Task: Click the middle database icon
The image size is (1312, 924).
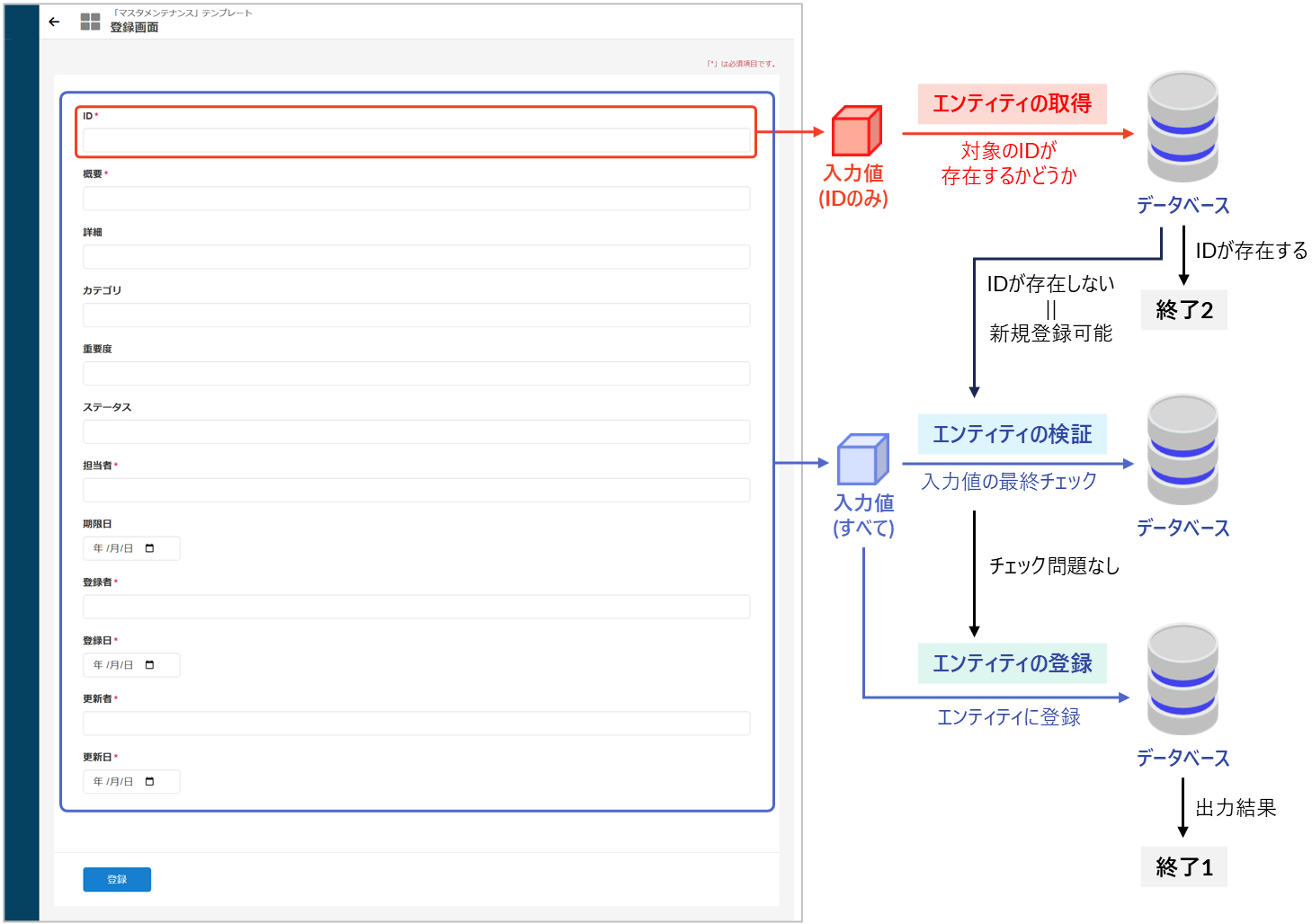Action: click(x=1182, y=449)
